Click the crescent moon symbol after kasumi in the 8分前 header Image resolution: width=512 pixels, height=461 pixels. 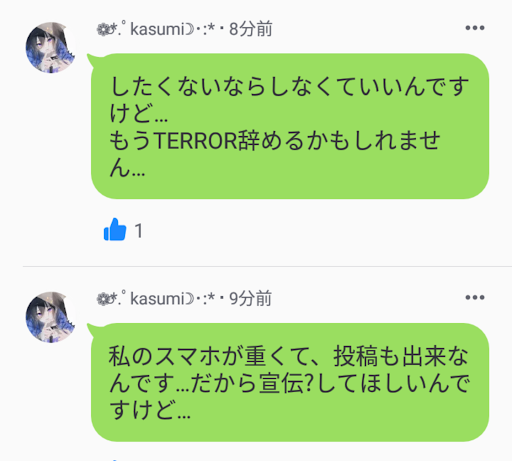tap(189, 30)
